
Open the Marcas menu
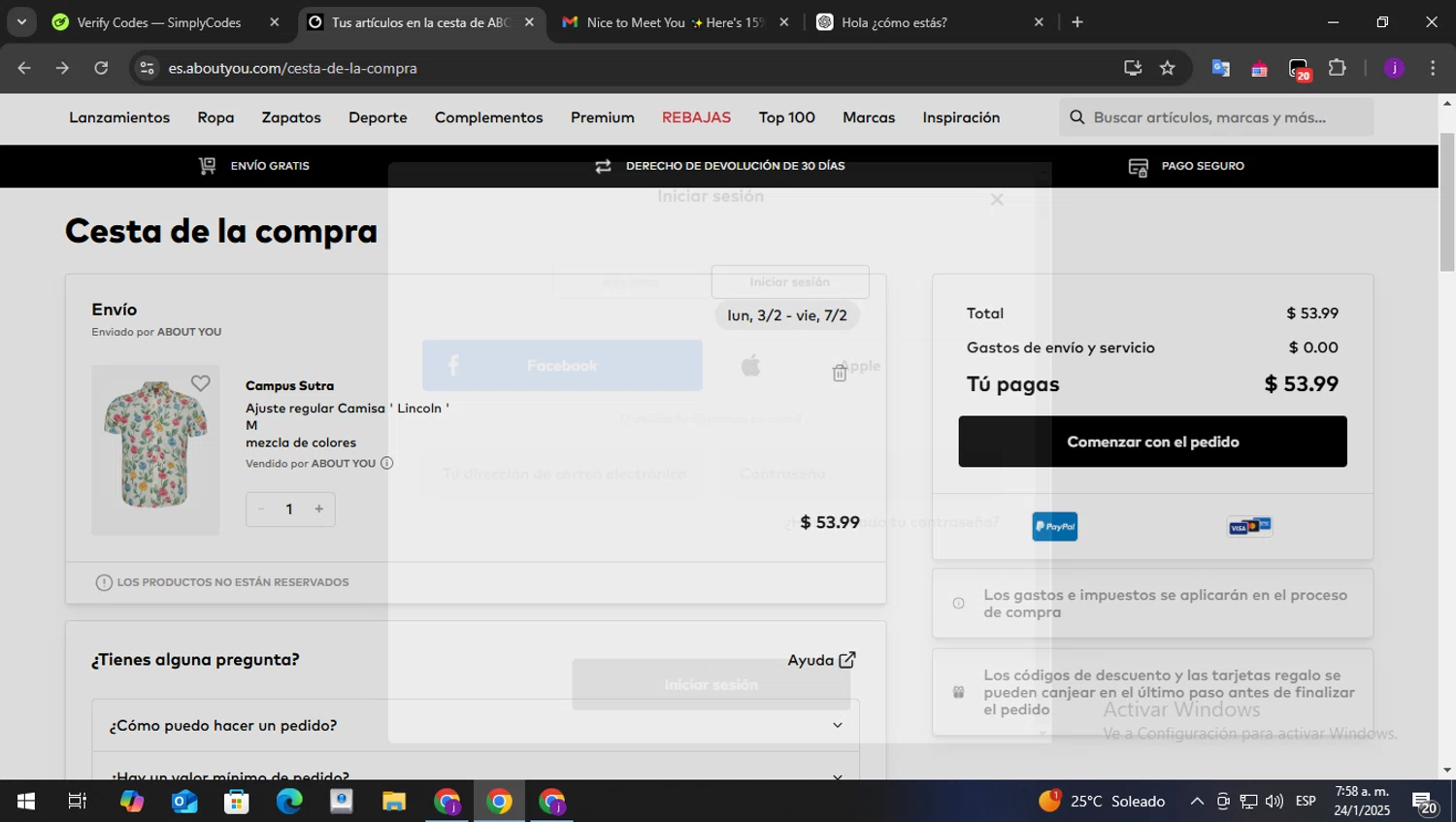869,117
